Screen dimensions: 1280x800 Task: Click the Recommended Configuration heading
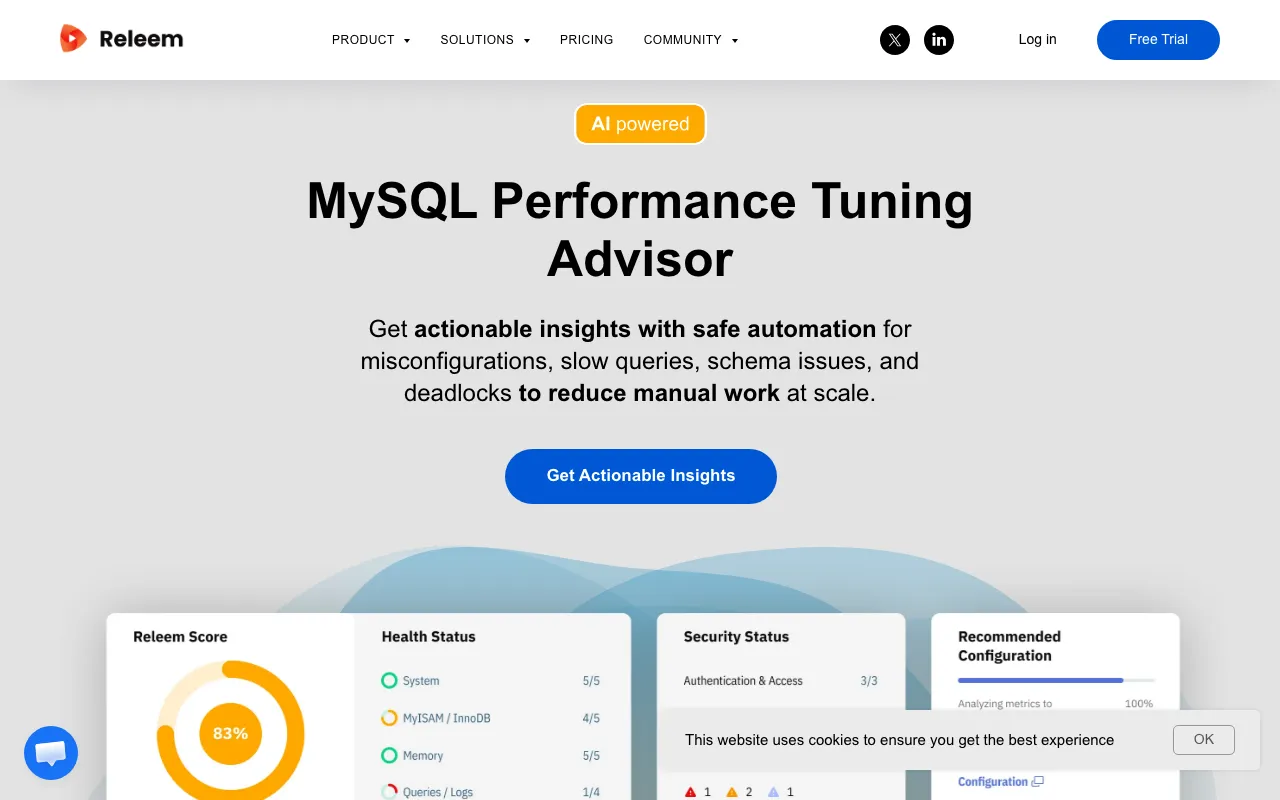pos(1009,646)
